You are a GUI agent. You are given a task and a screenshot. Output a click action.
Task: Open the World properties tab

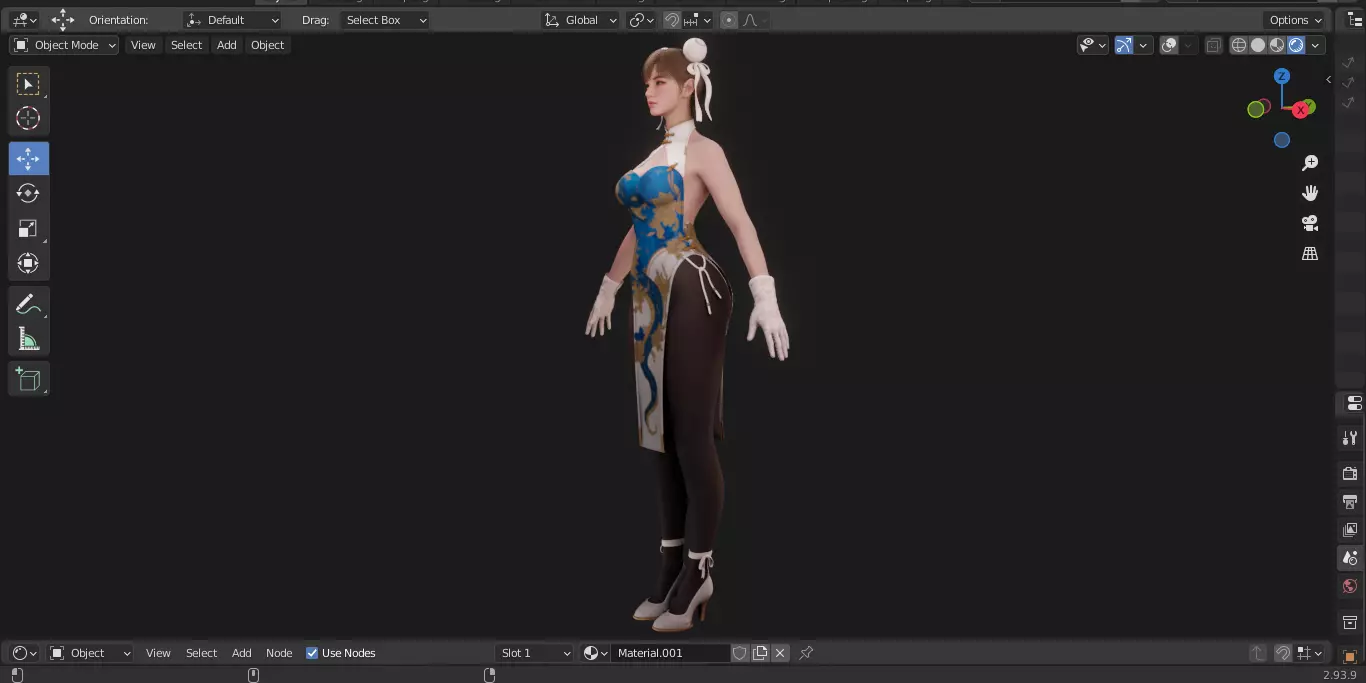[1350, 586]
